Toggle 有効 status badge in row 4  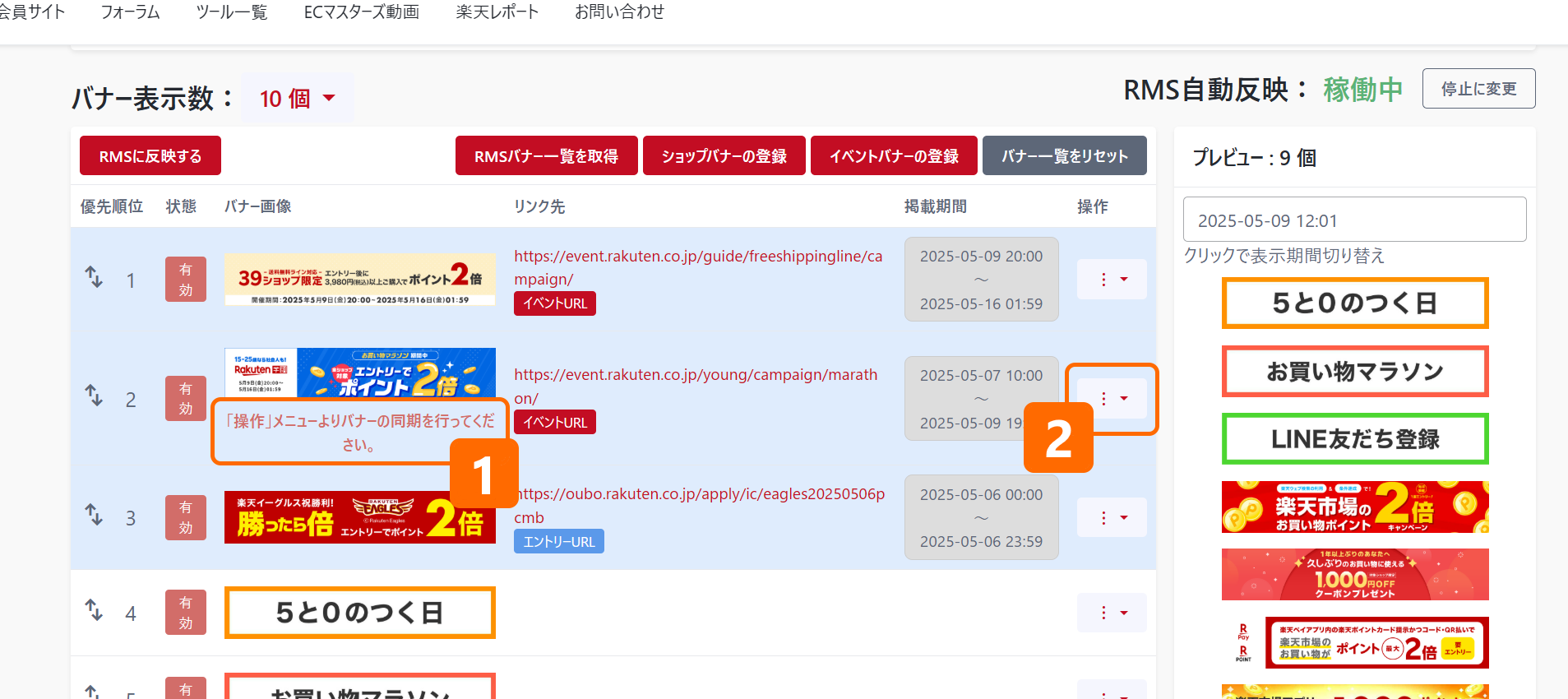click(x=186, y=613)
